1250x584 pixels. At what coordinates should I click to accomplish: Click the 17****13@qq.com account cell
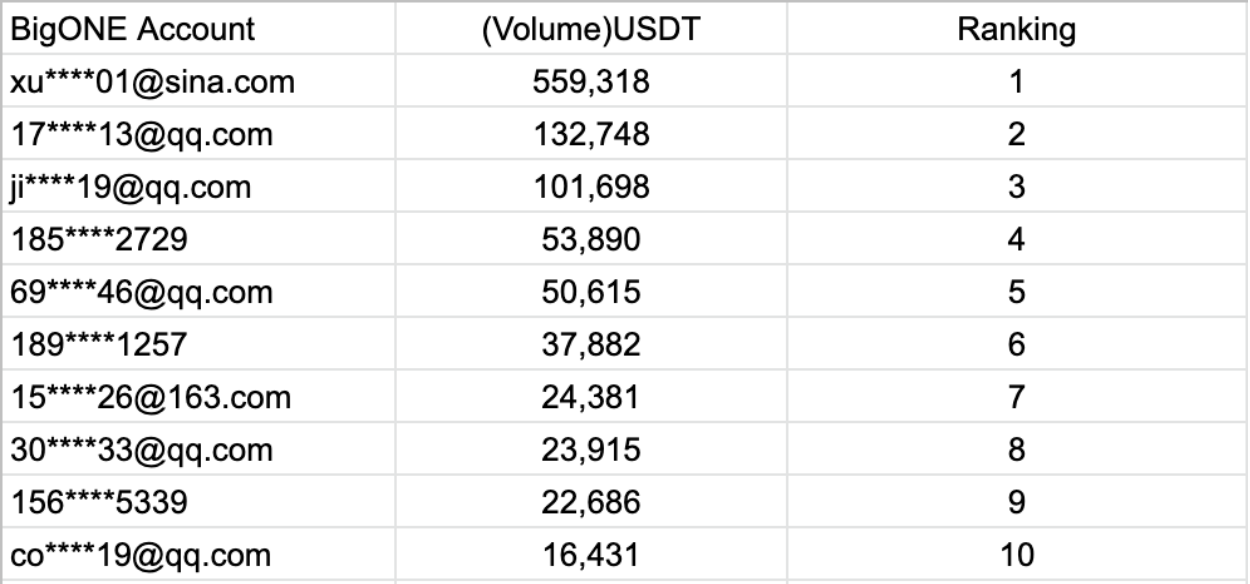click(x=141, y=134)
